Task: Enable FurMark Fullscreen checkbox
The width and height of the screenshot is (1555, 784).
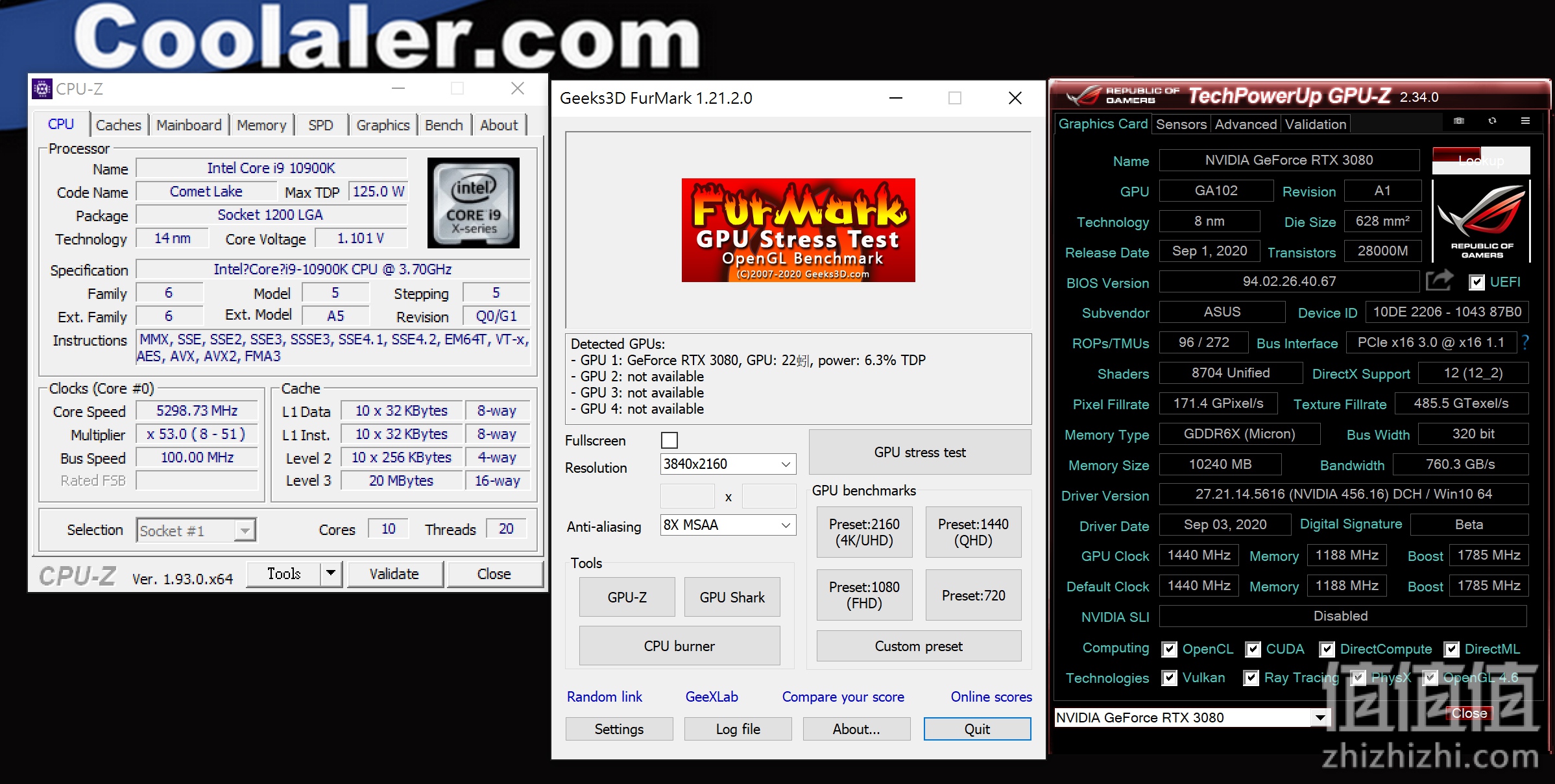Action: point(669,440)
